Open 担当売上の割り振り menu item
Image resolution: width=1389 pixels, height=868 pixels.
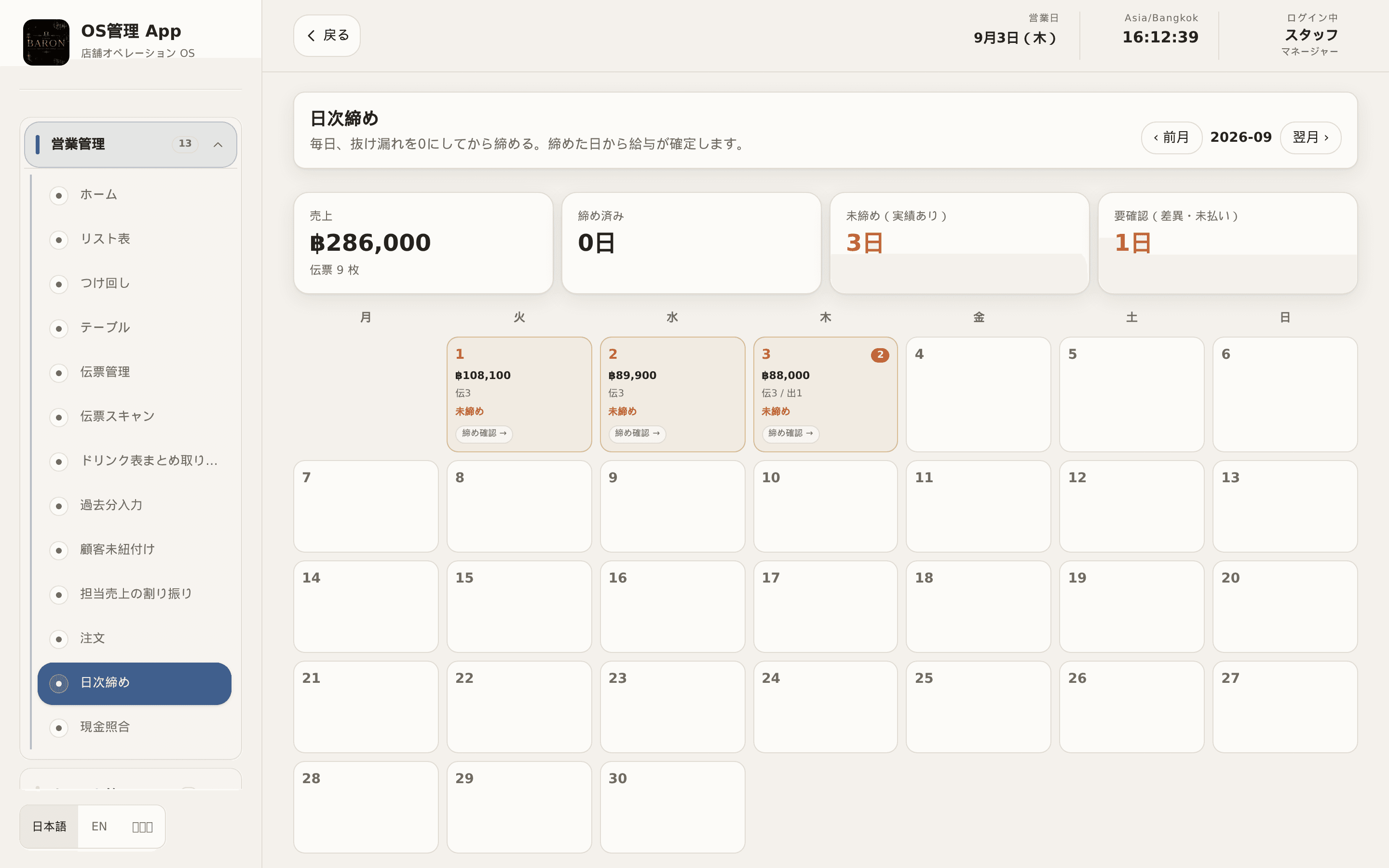(134, 594)
